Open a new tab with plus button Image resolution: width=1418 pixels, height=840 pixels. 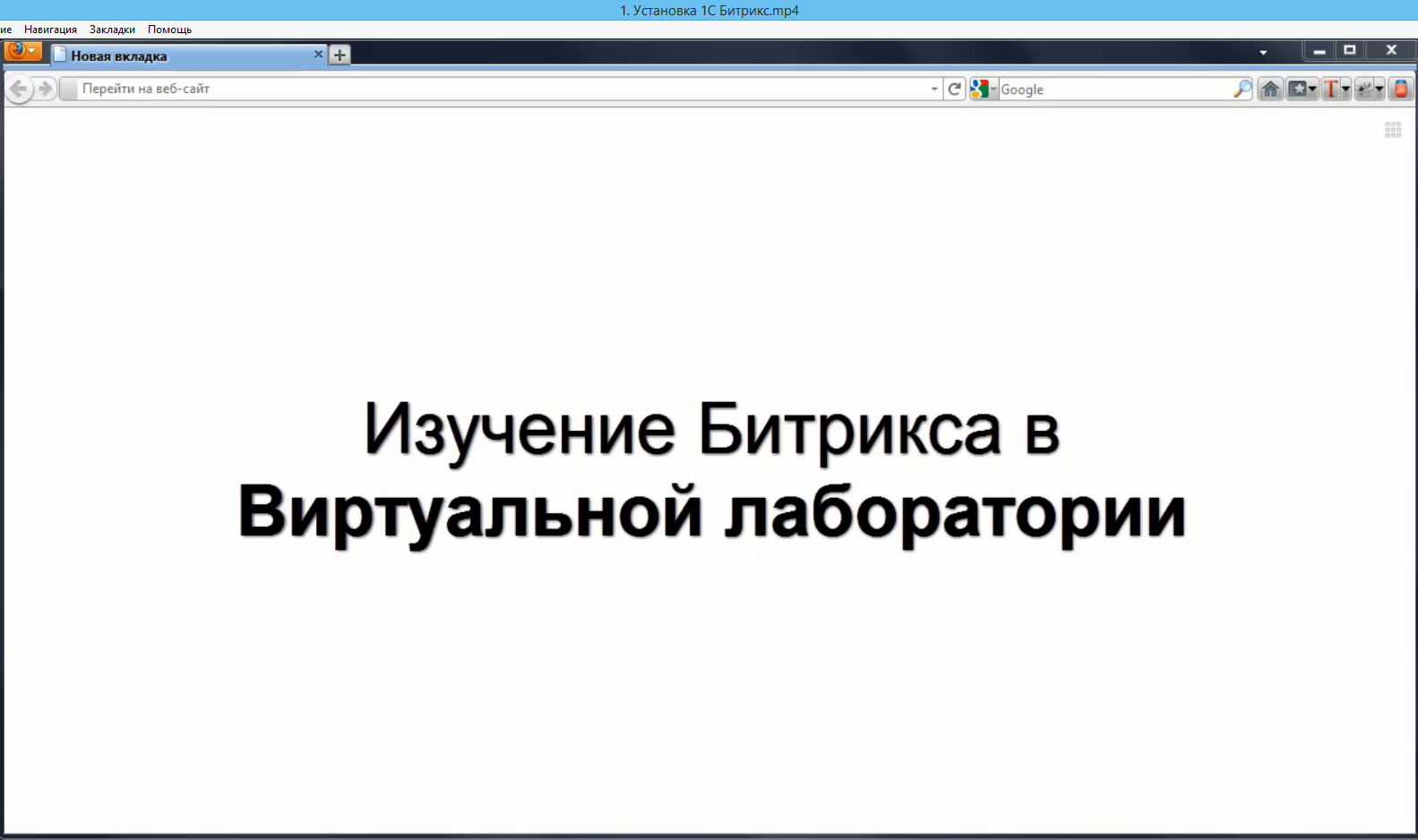pyautogui.click(x=339, y=55)
